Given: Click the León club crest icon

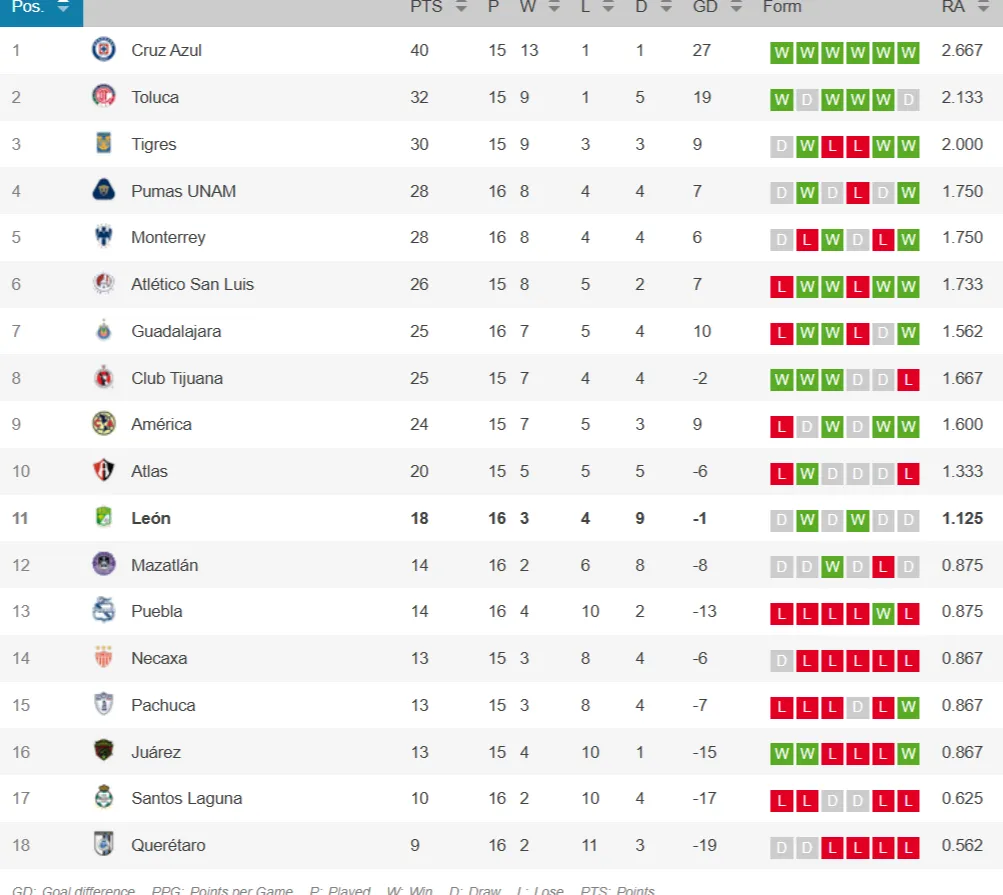Looking at the screenshot, I should pyautogui.click(x=103, y=518).
